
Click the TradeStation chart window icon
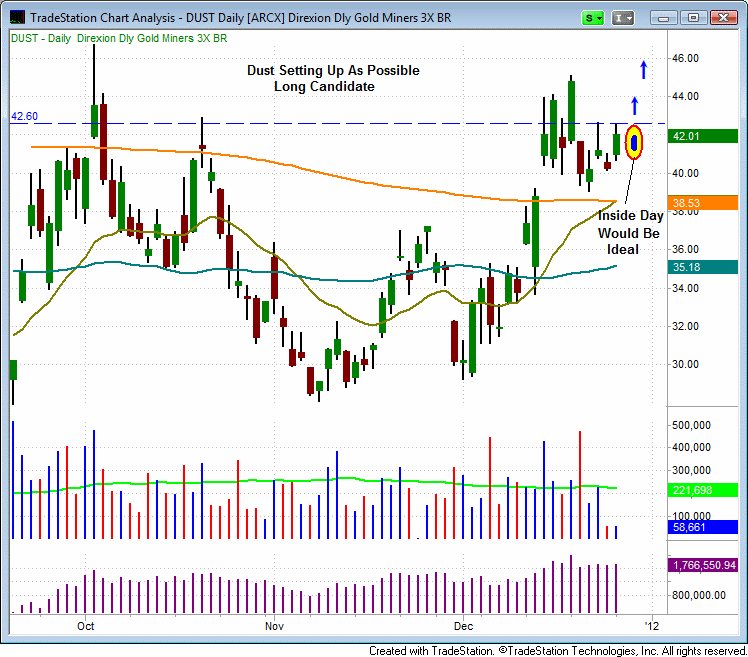[x=17, y=18]
